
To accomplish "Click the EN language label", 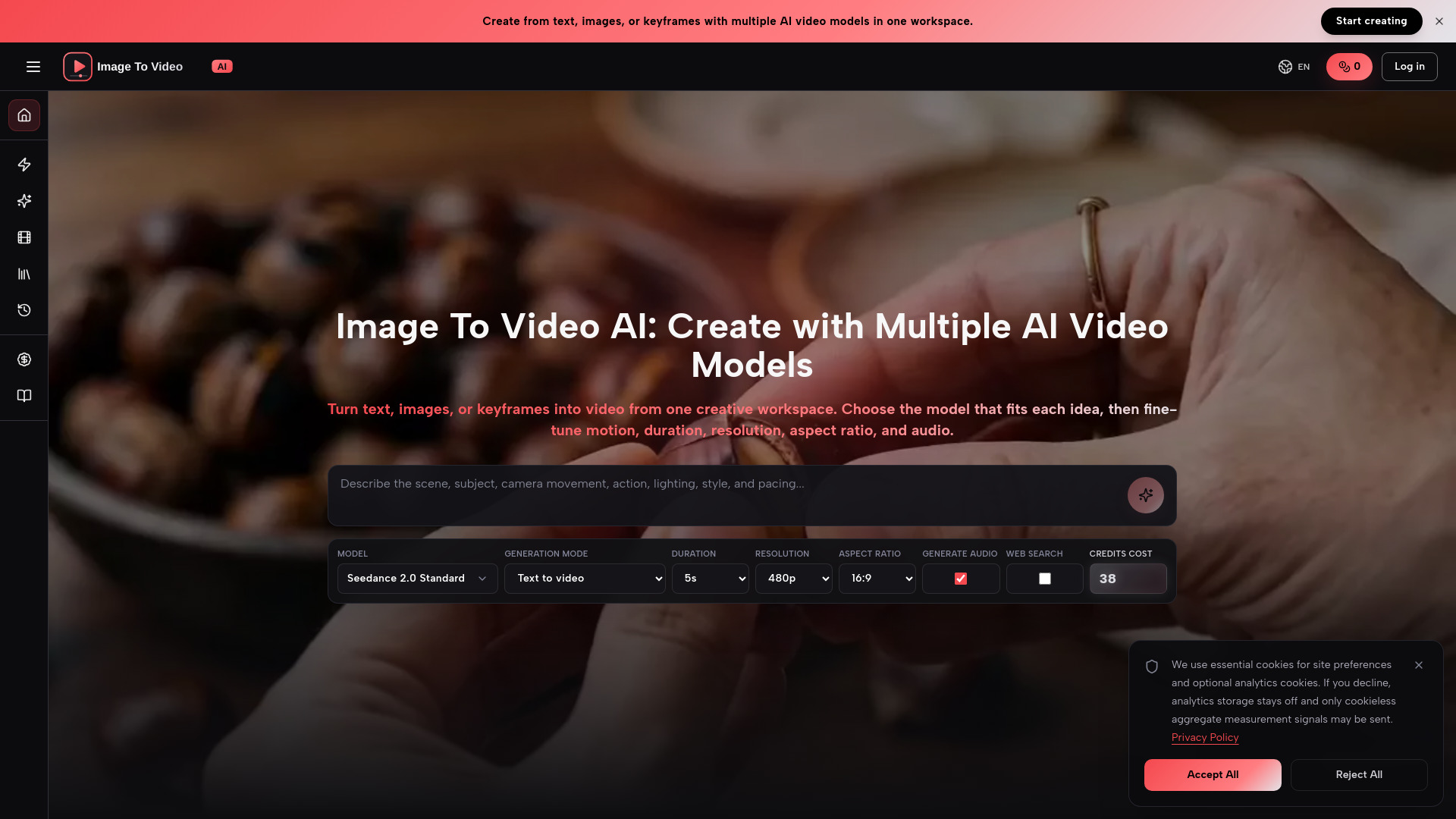I will (x=1304, y=67).
